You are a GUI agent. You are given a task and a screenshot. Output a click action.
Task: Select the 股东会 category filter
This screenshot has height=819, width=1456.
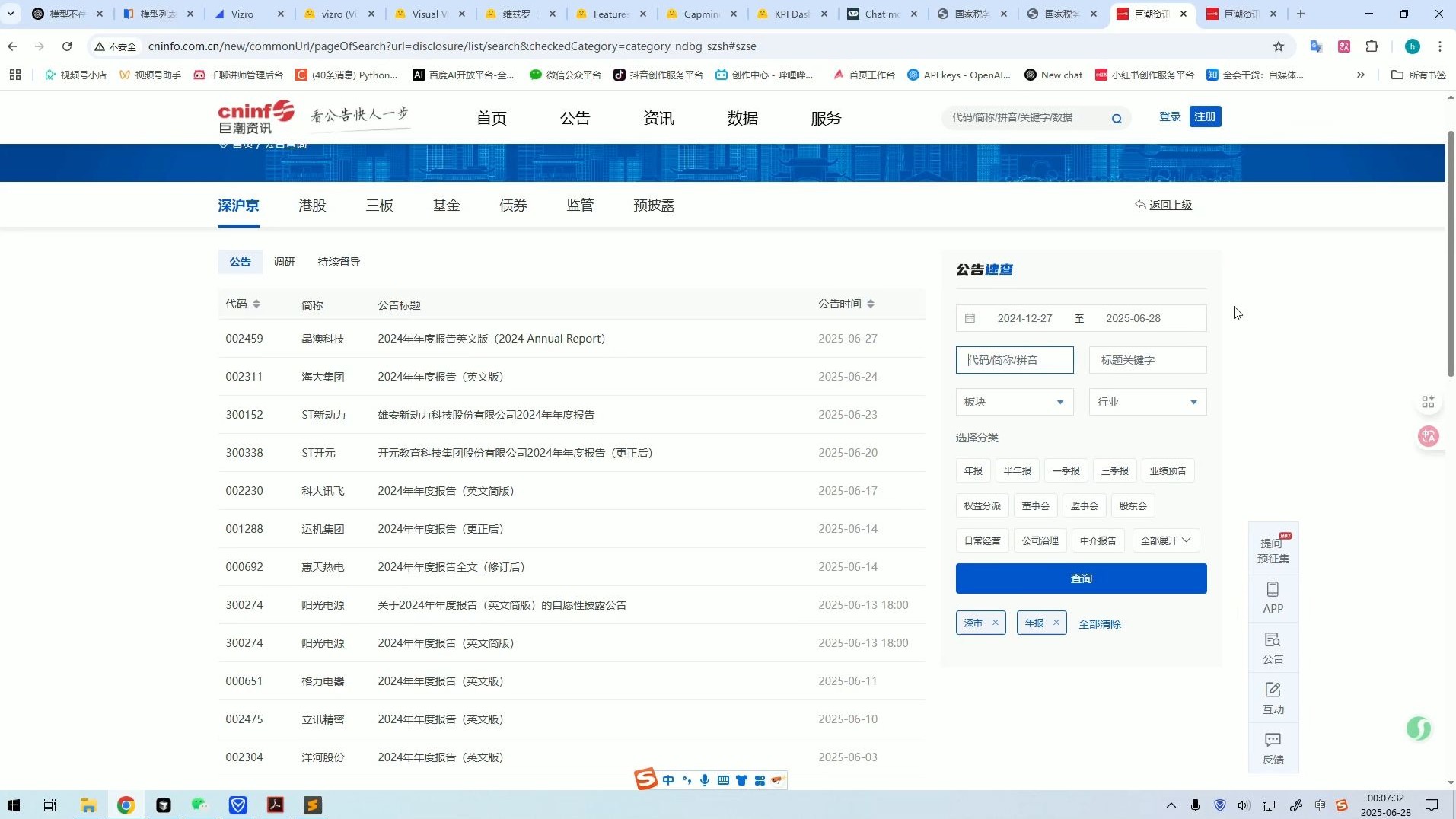click(1133, 505)
